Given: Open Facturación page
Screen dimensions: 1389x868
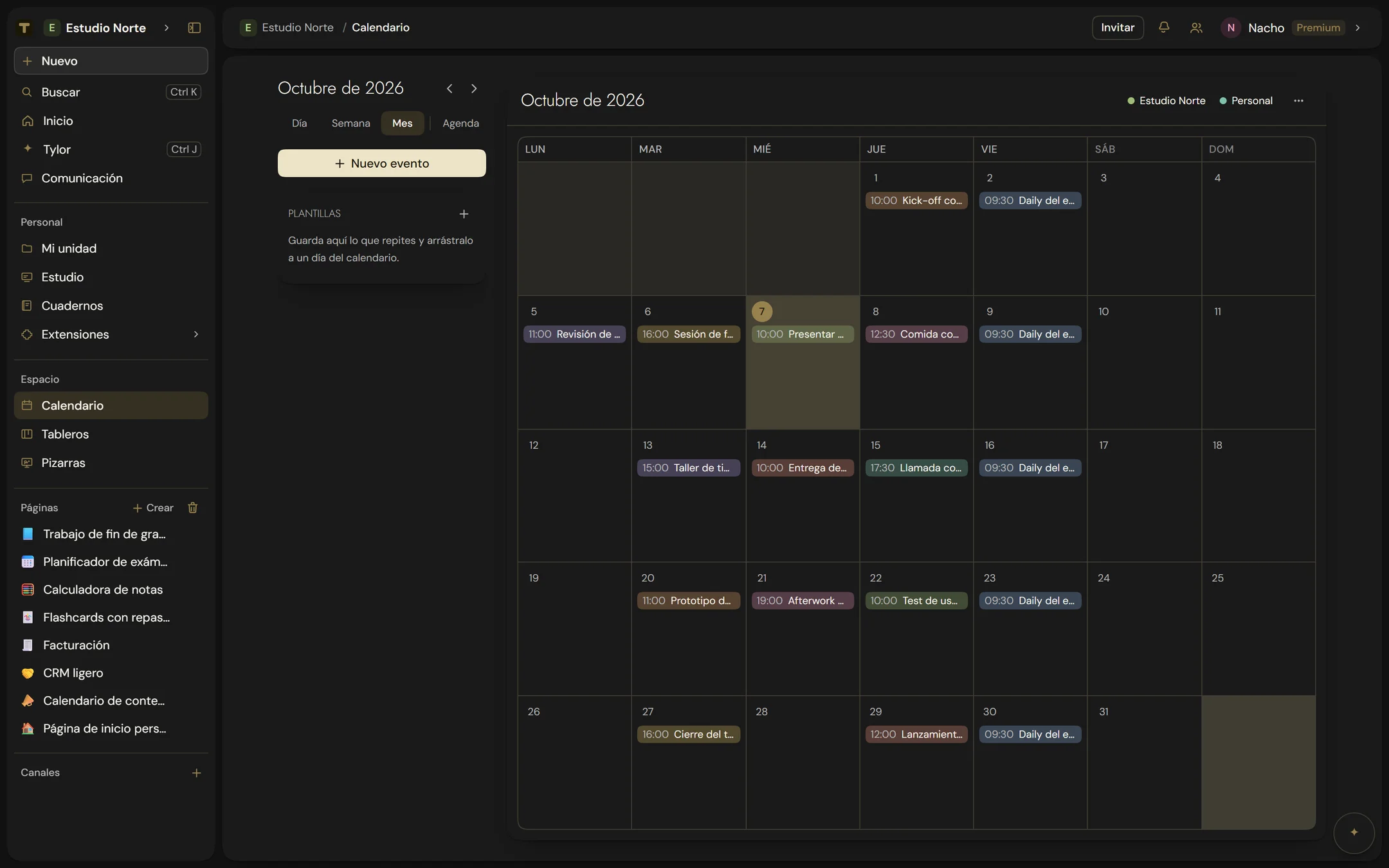Looking at the screenshot, I should click(x=111, y=646).
